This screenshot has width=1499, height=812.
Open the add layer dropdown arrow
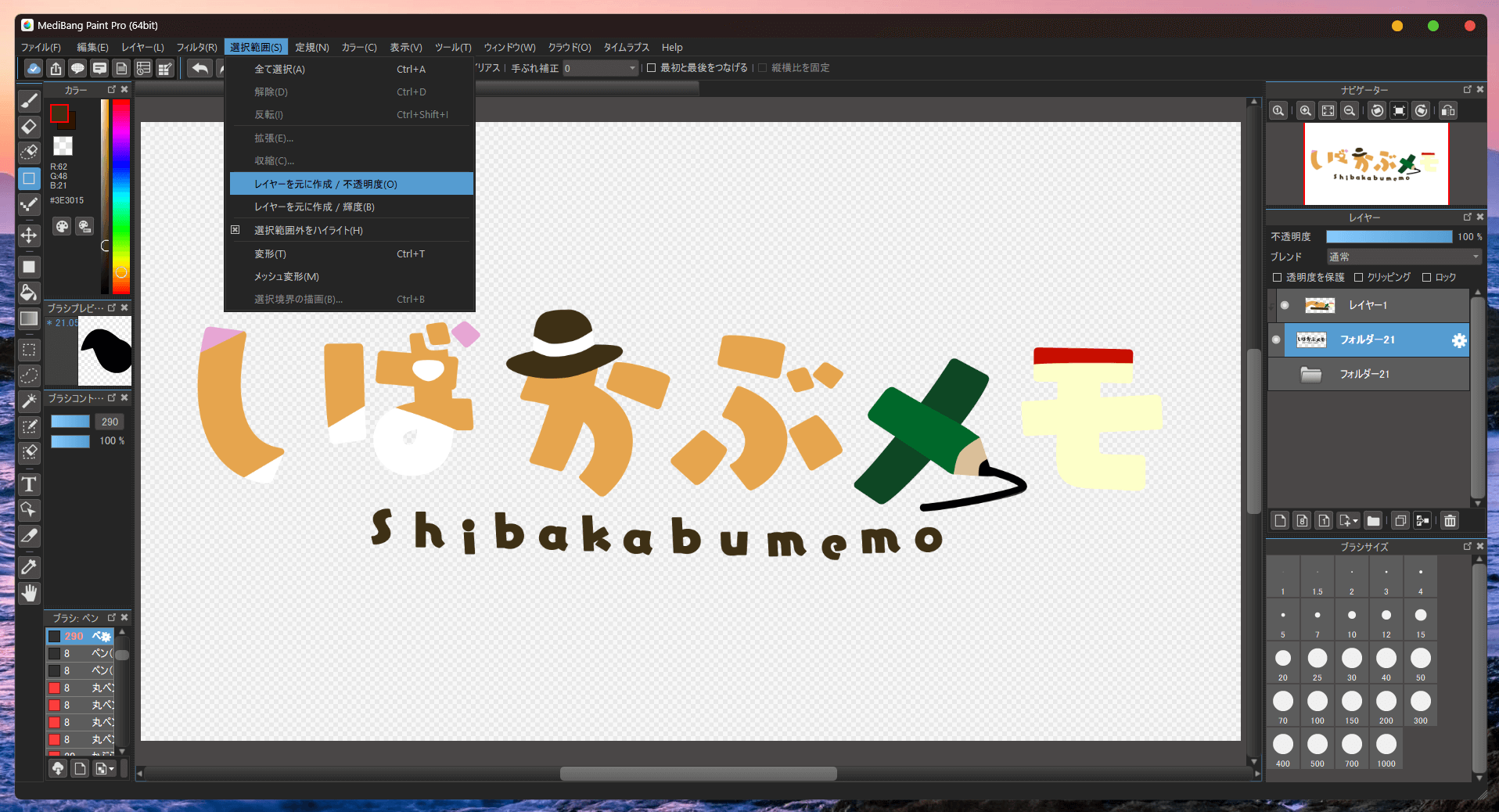(x=1355, y=520)
